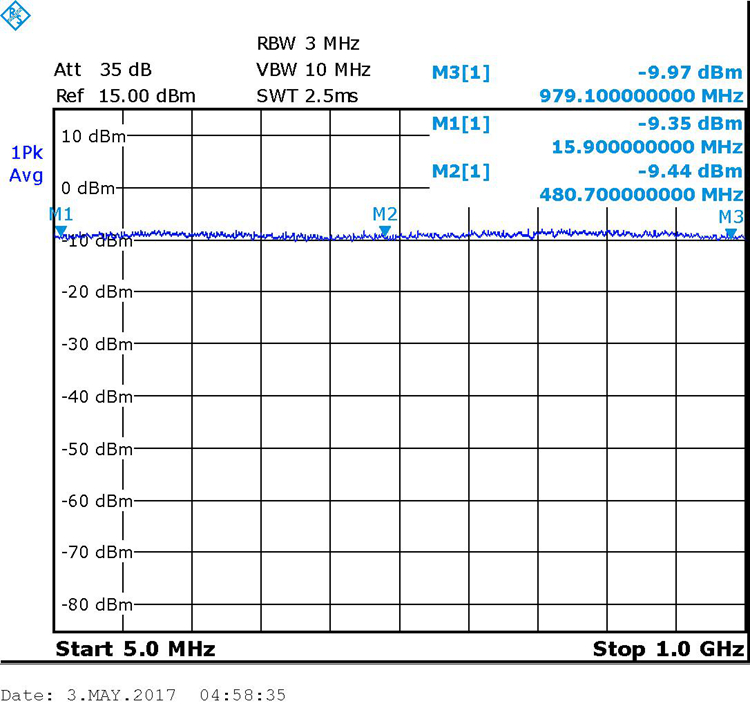The image size is (750, 728).
Task: Click the SWT 2.5ms sweep time
Action: pos(307,97)
